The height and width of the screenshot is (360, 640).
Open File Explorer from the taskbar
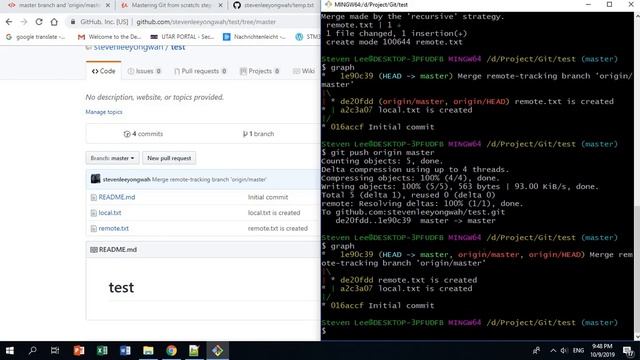[x=148, y=350]
